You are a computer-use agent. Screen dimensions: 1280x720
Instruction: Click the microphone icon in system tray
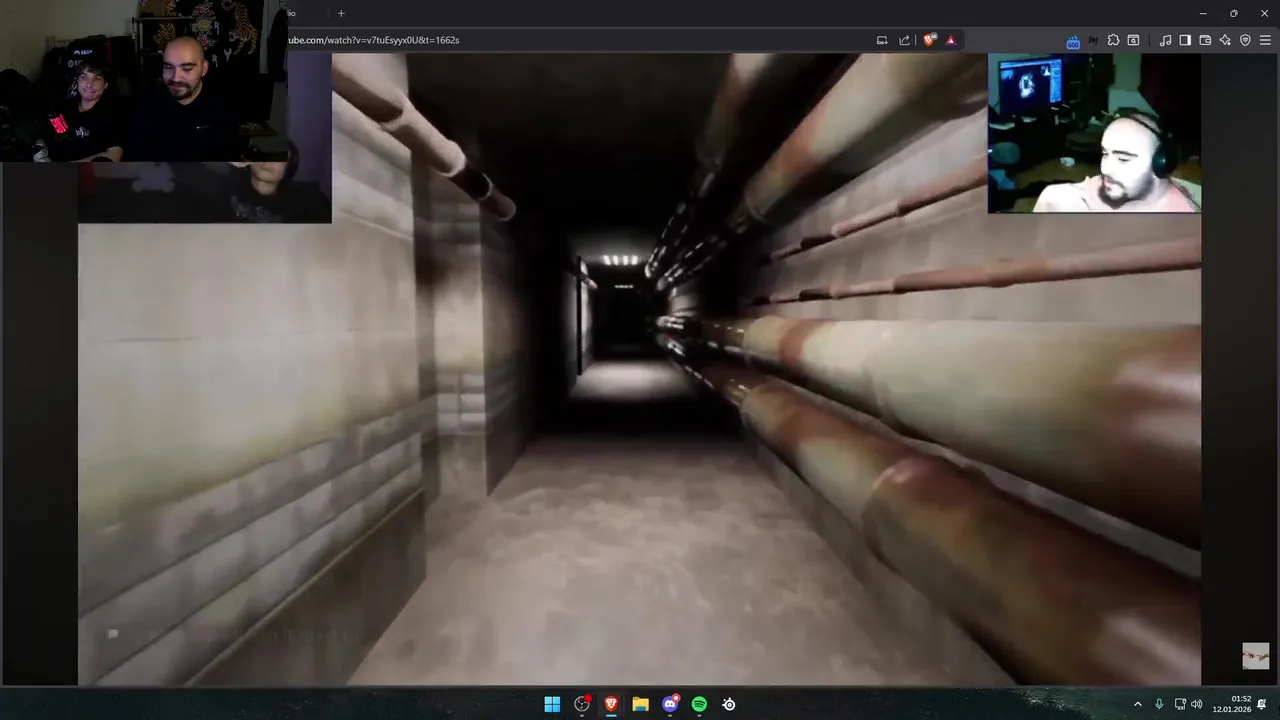point(1159,704)
